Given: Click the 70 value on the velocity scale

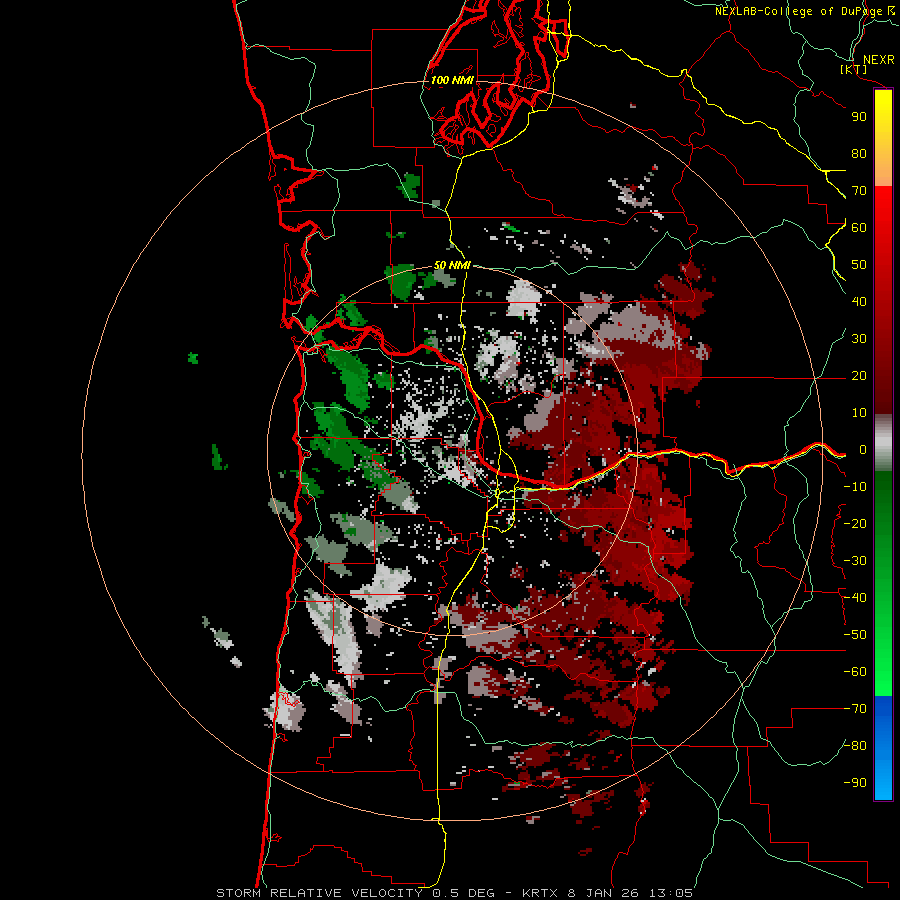Looking at the screenshot, I should (859, 191).
